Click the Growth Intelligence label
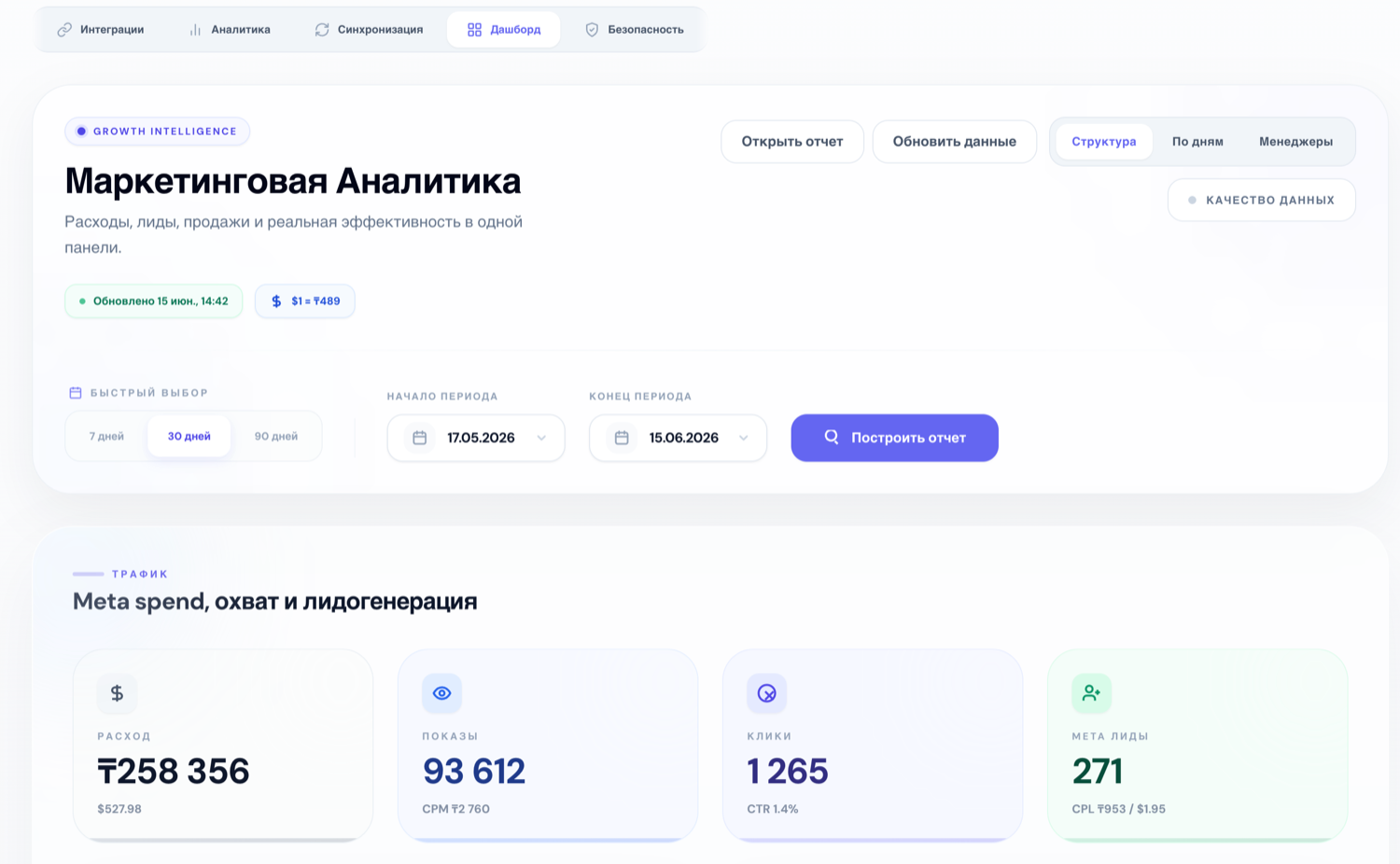The image size is (1400, 864). pos(165,132)
